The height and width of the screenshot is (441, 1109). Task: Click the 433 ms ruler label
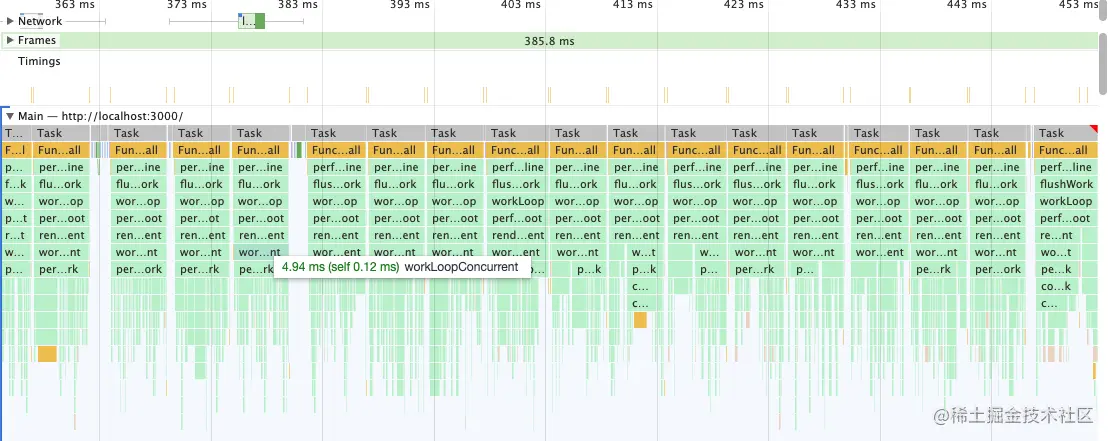pos(855,5)
